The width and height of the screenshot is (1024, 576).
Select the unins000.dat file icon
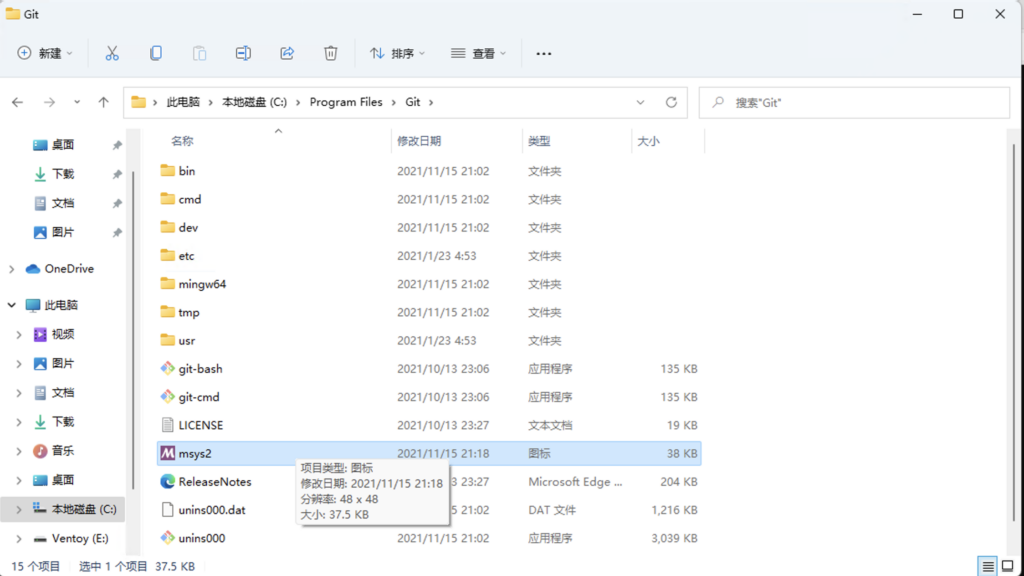(x=167, y=509)
